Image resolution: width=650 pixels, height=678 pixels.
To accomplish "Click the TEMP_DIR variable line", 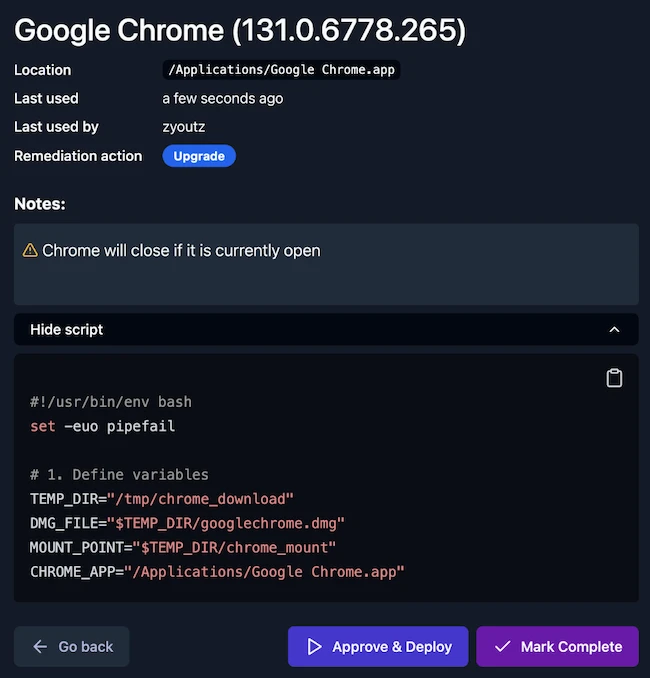I will pos(162,498).
